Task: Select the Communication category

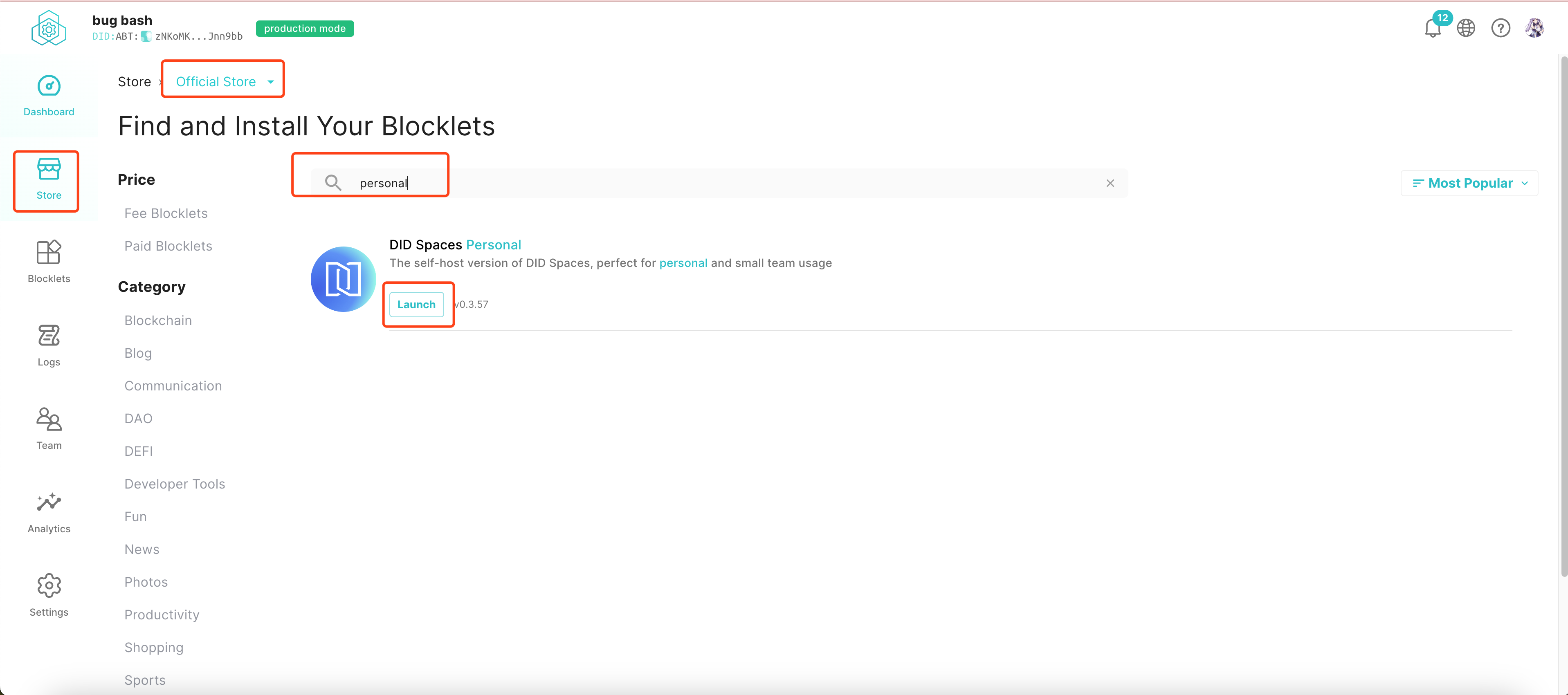Action: tap(173, 386)
